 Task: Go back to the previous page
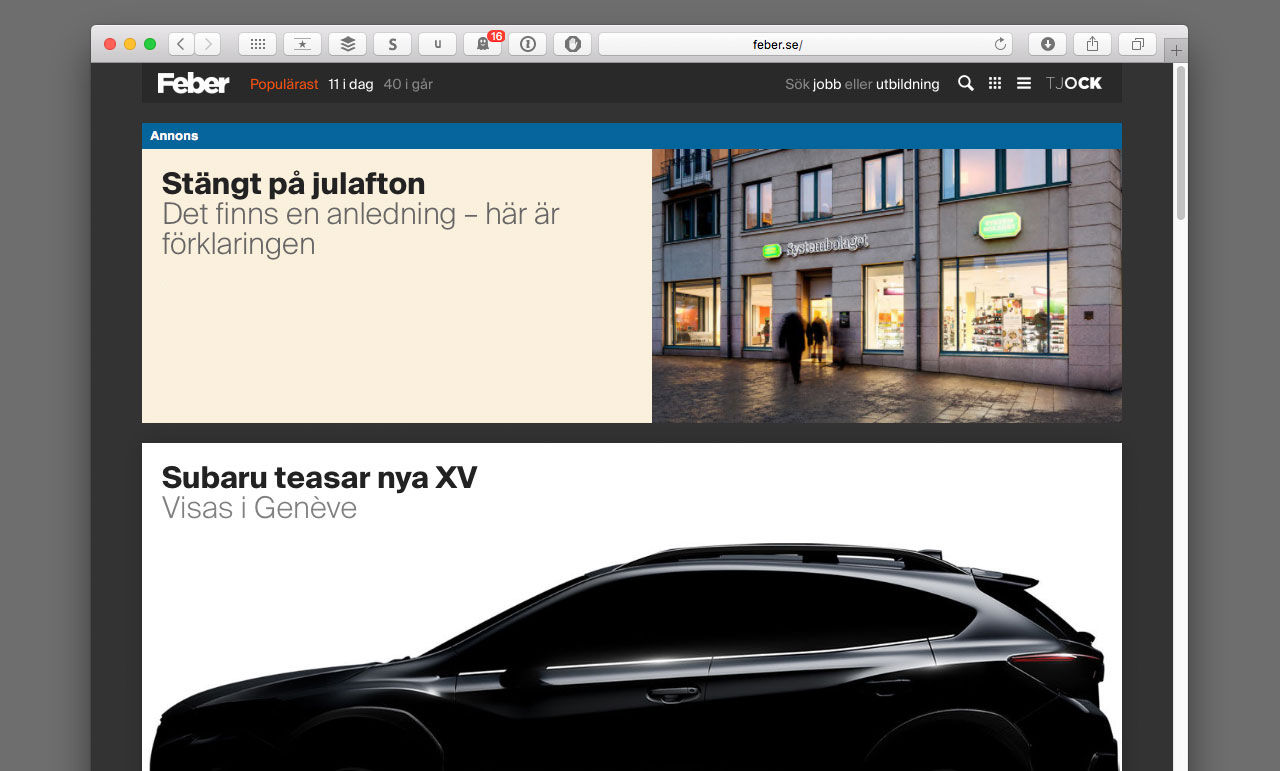[181, 44]
